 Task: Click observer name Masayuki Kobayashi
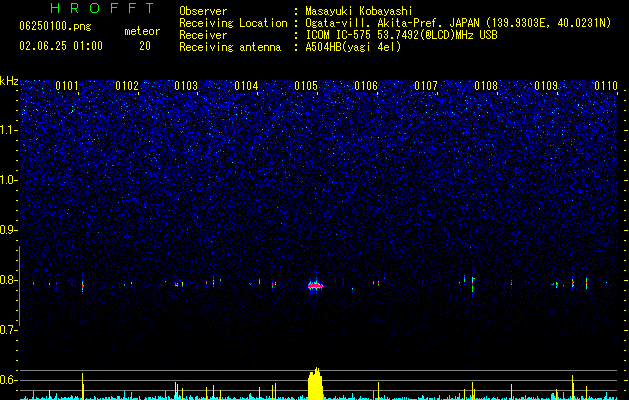pyautogui.click(x=359, y=11)
